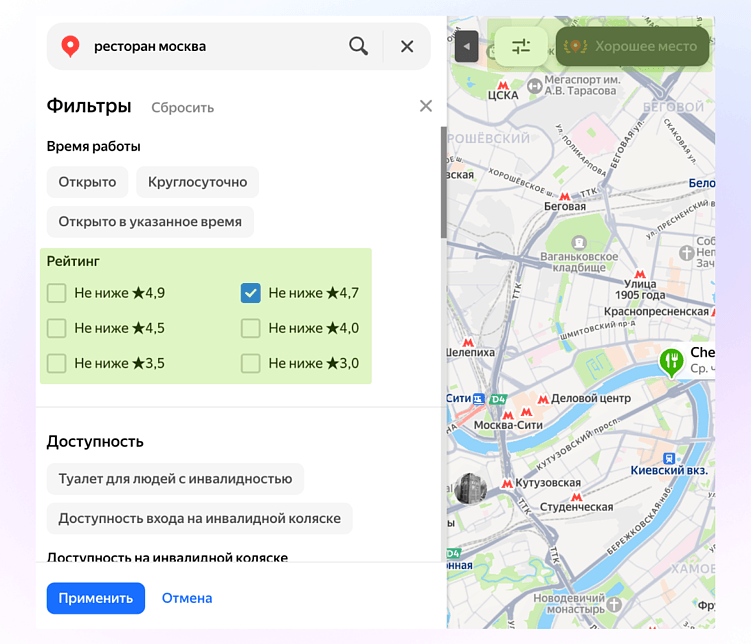Screen dimensions: 751x644
Task: Collapse the side panel with the arrow button
Action: (x=467, y=46)
